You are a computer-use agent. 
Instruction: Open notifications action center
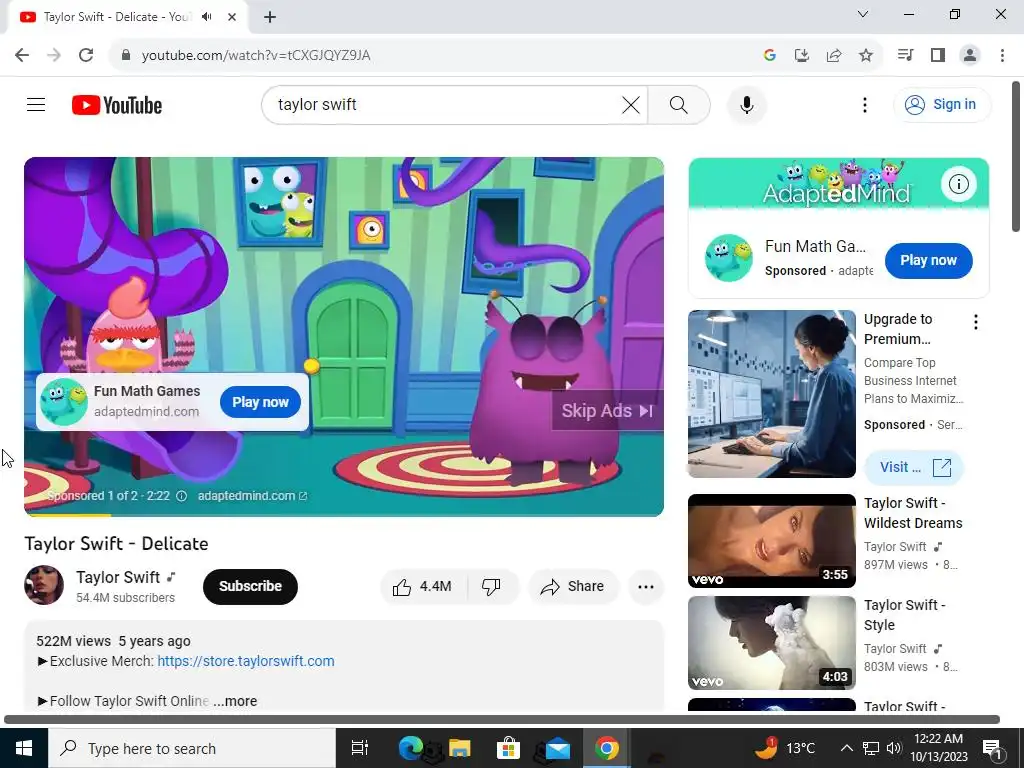pyautogui.click(x=992, y=748)
